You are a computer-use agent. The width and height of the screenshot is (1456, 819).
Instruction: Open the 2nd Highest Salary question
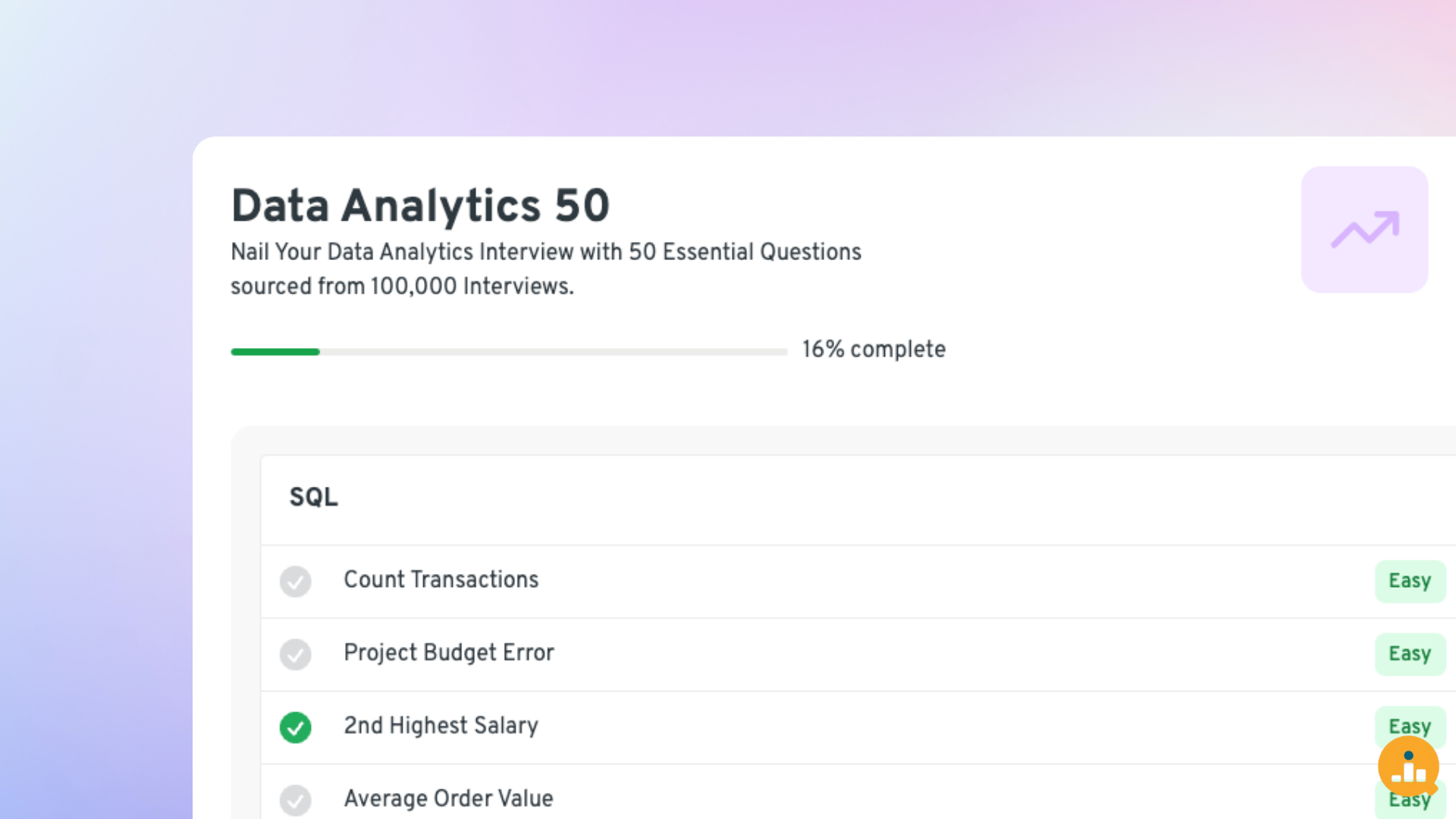click(x=441, y=726)
